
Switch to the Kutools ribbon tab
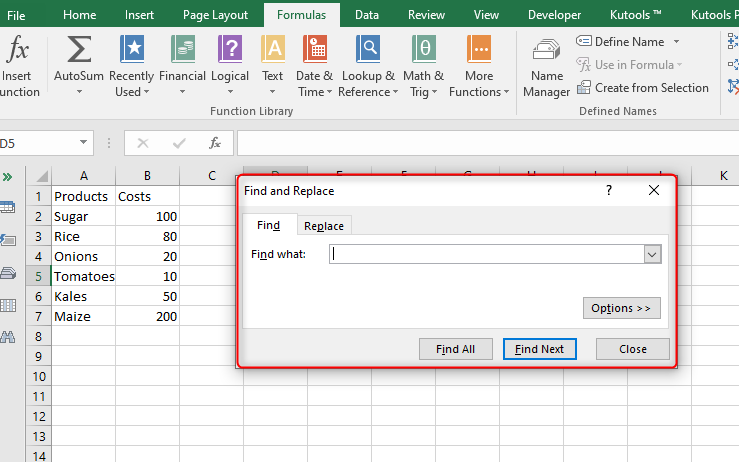[635, 15]
